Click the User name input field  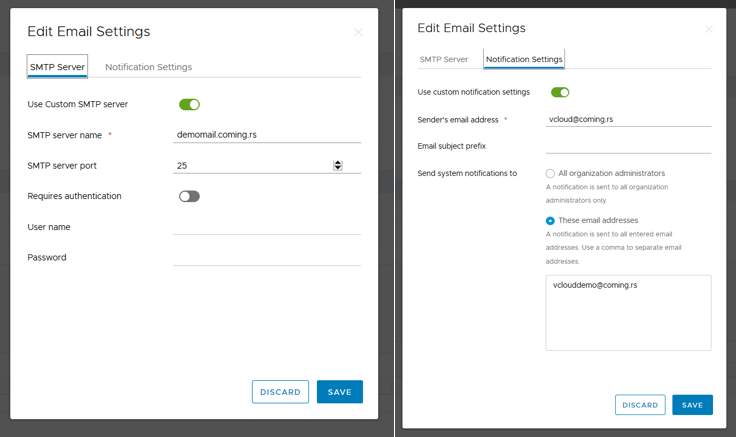(266, 227)
